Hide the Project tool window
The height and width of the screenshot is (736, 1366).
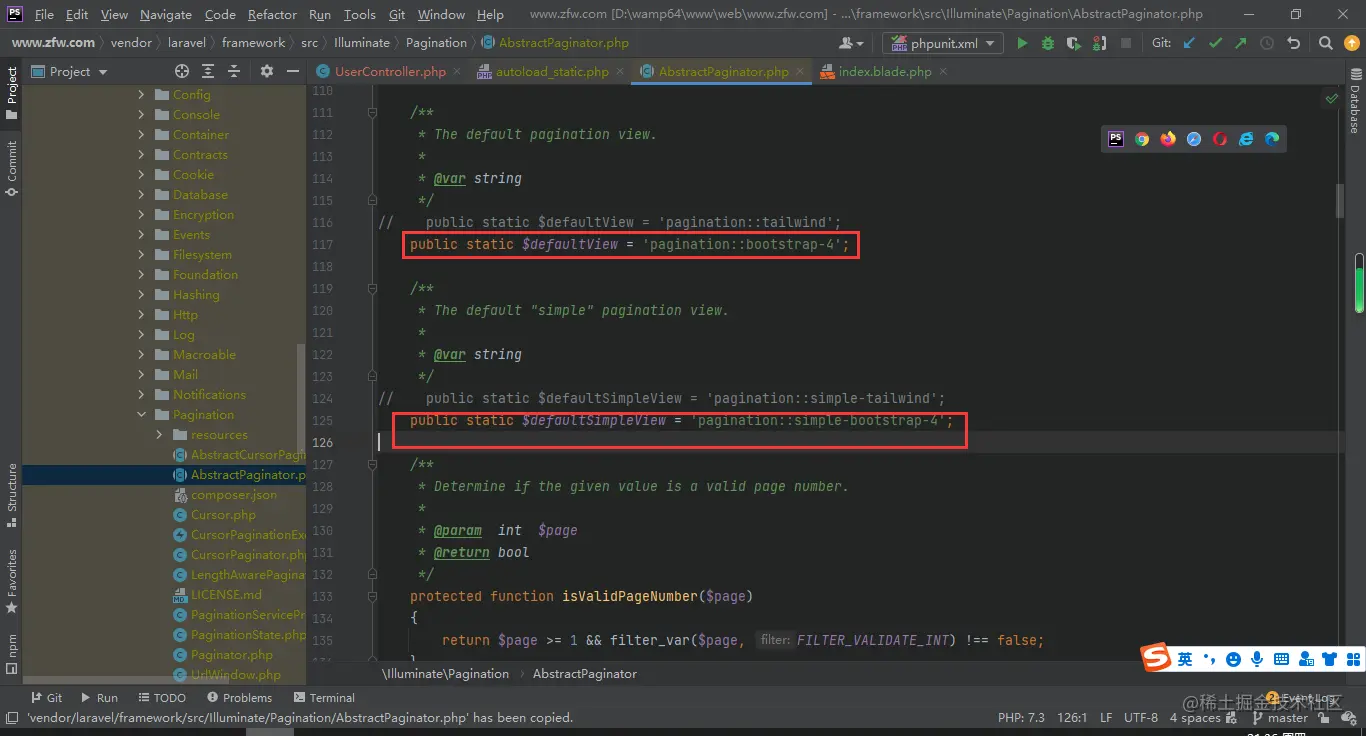point(292,71)
